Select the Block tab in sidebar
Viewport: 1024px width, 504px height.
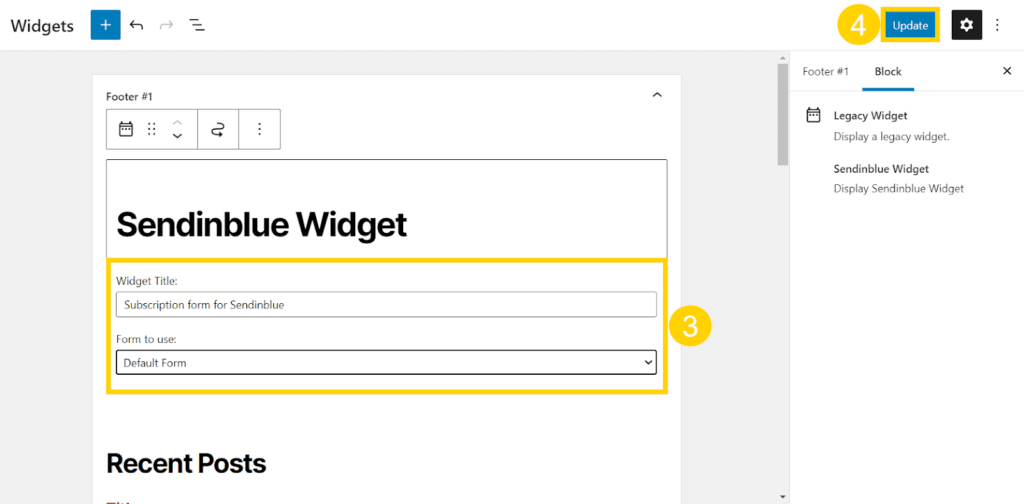pyautogui.click(x=888, y=72)
